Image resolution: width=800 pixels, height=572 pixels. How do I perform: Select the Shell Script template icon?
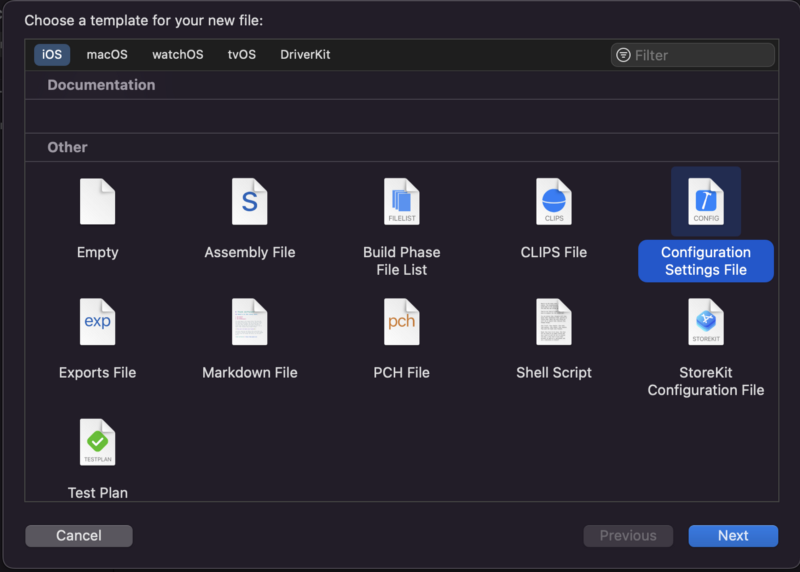click(x=554, y=322)
